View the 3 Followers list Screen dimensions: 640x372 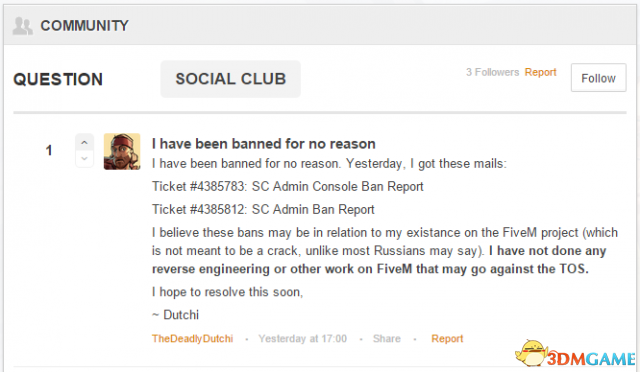[x=493, y=72]
